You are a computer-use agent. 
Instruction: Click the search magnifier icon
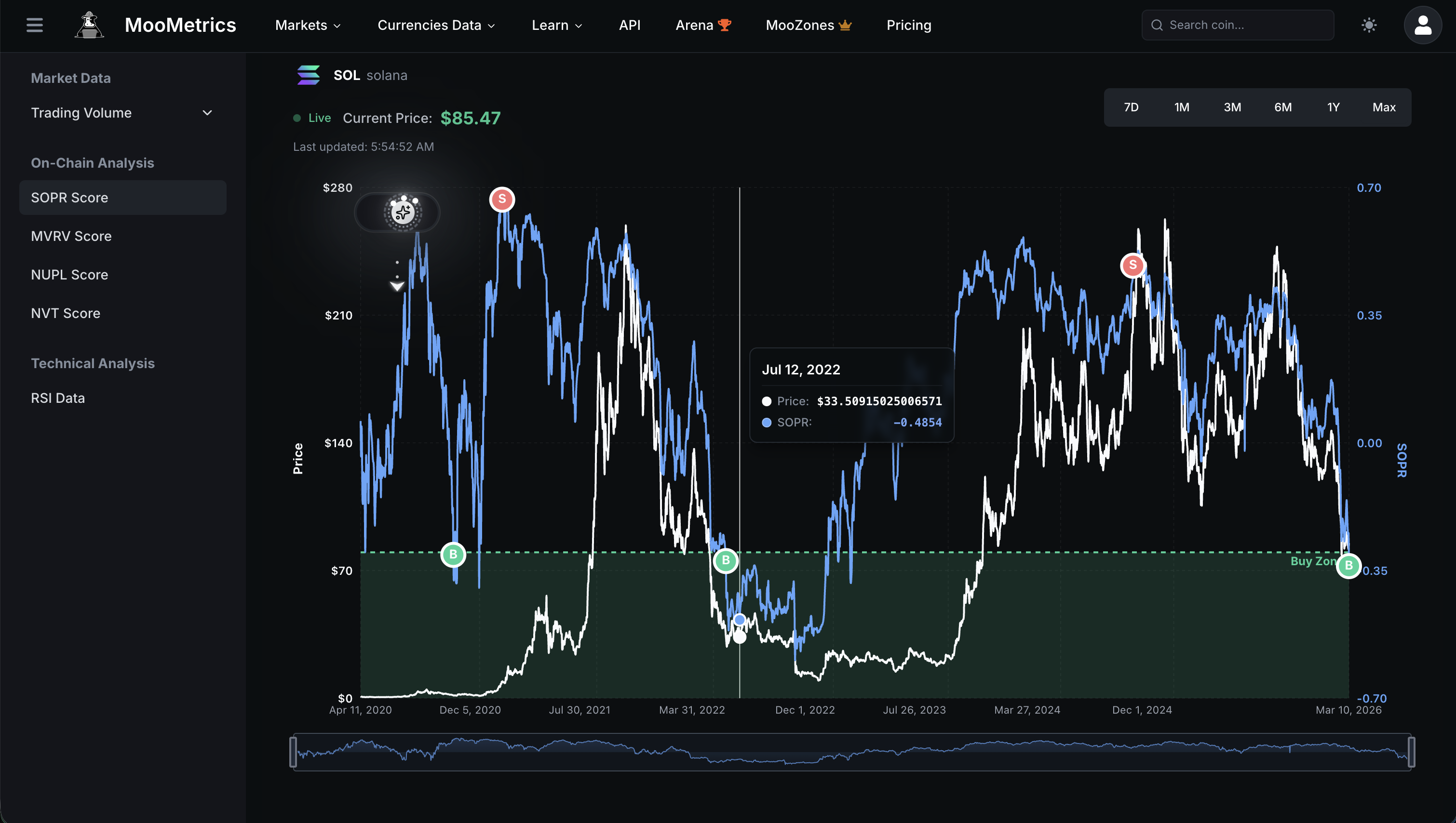tap(1157, 25)
